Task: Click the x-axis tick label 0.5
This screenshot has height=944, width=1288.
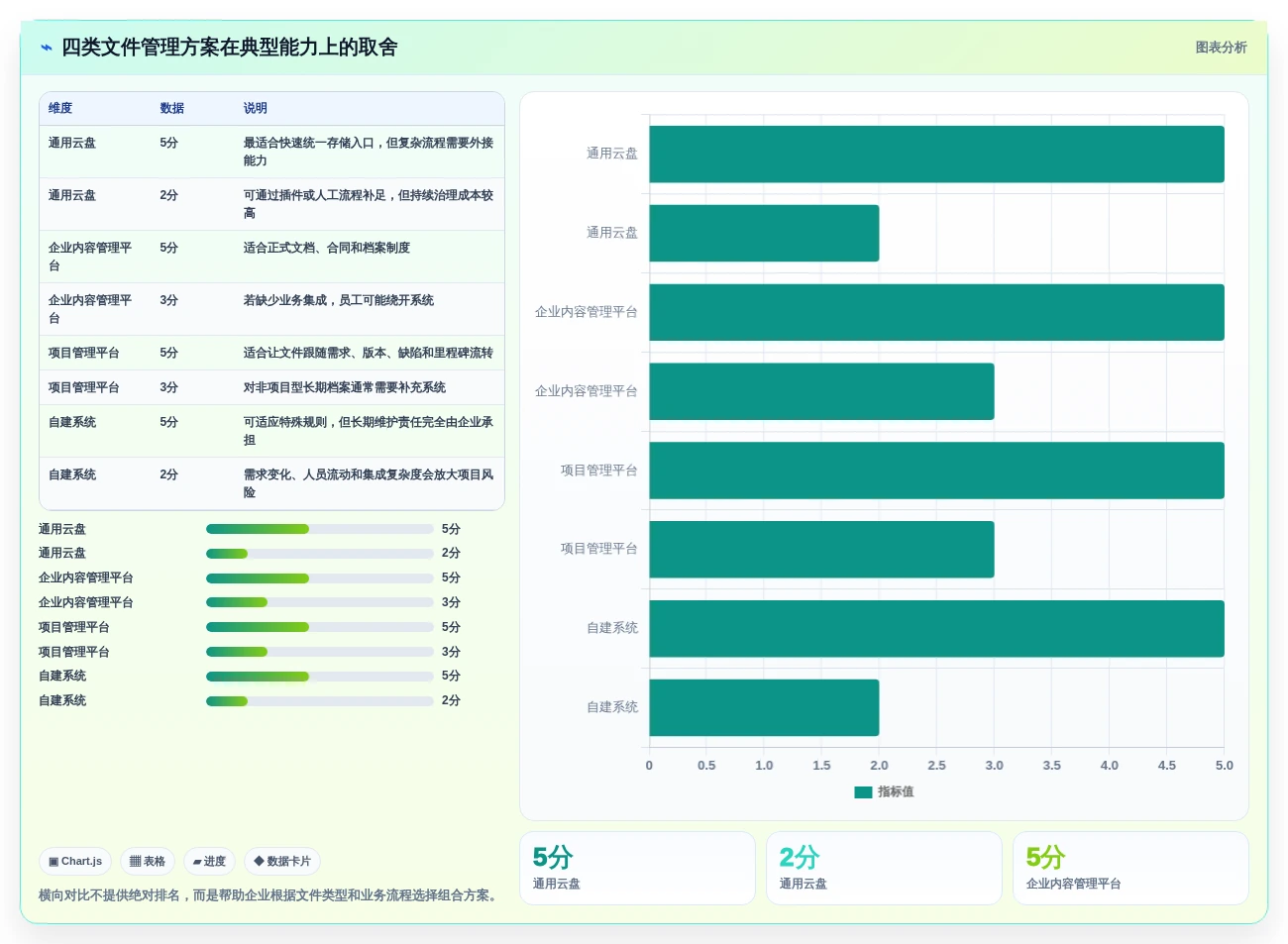Action: (706, 766)
